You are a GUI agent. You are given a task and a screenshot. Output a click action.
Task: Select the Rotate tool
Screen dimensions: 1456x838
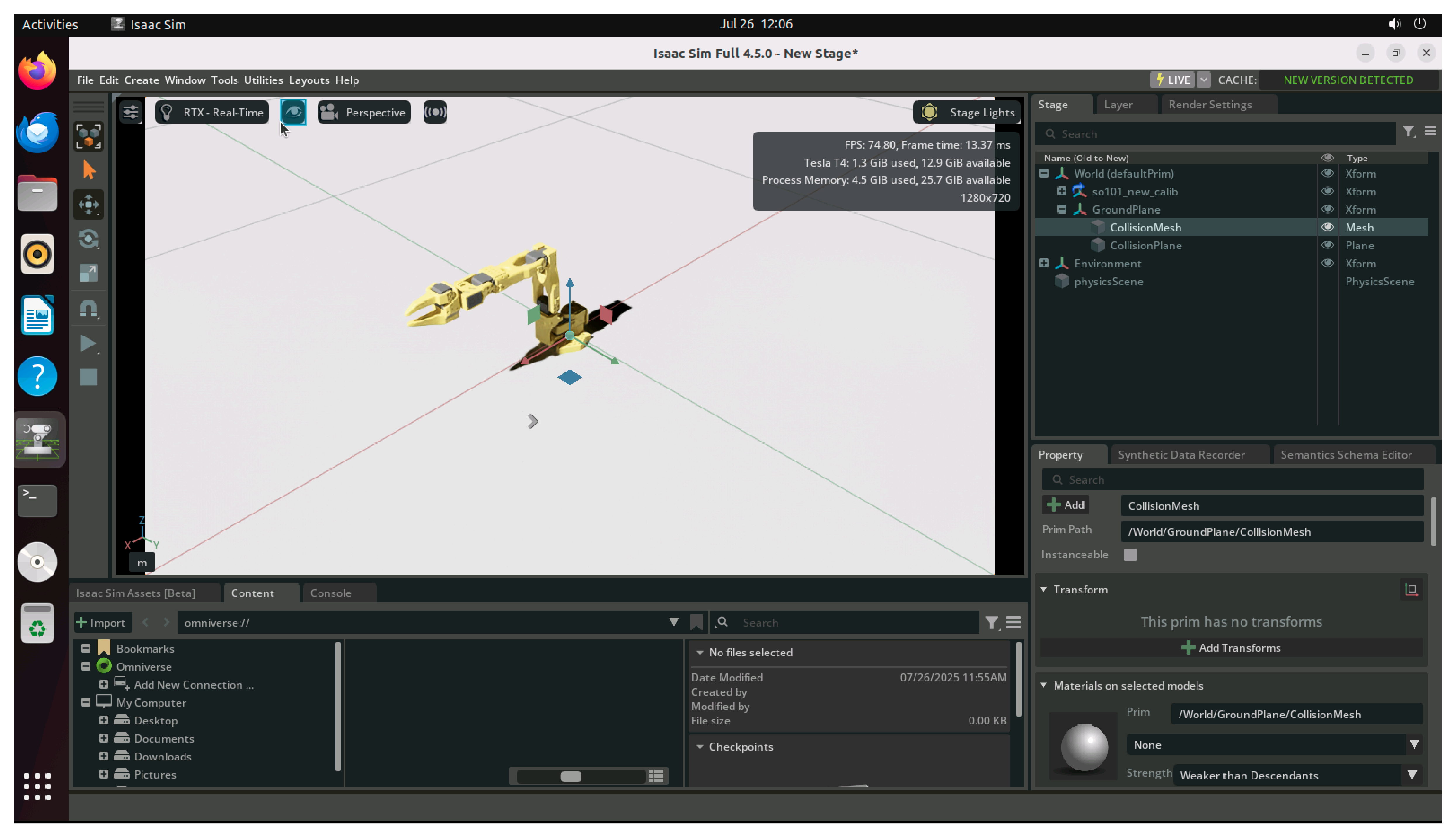click(x=88, y=239)
